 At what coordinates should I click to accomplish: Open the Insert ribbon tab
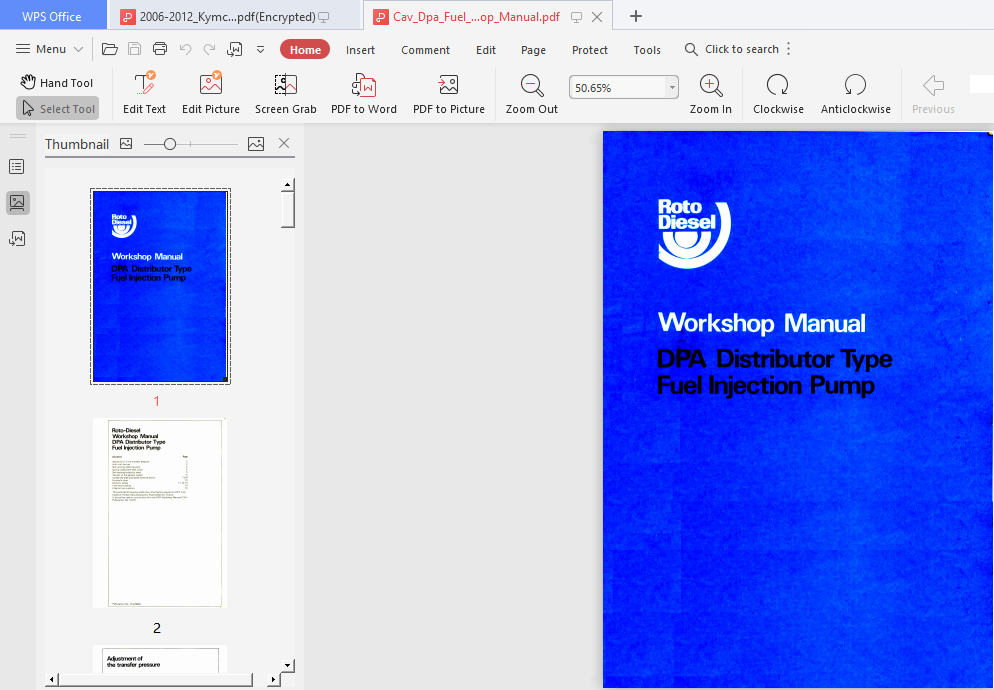[360, 49]
